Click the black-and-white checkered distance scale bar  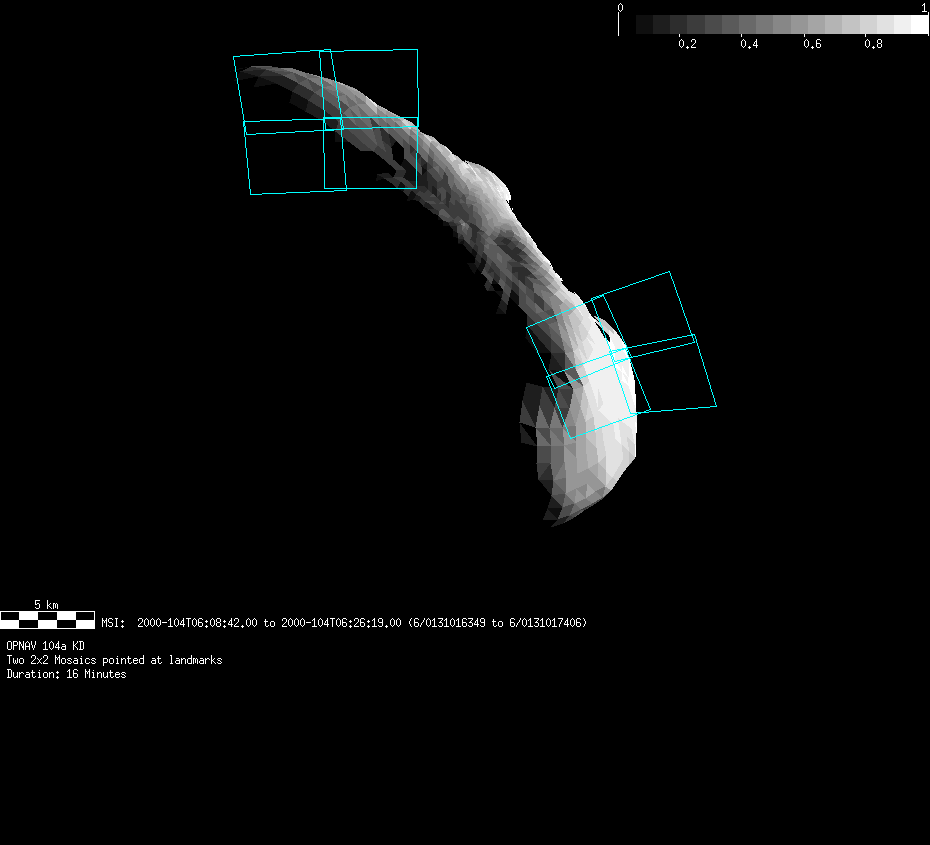(x=47, y=620)
